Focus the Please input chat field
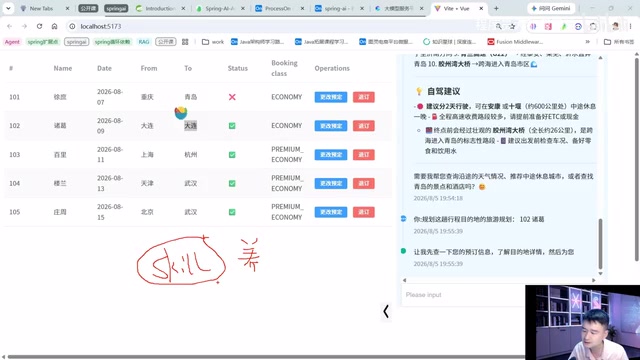Viewport: 640px width, 360px height. 463,295
